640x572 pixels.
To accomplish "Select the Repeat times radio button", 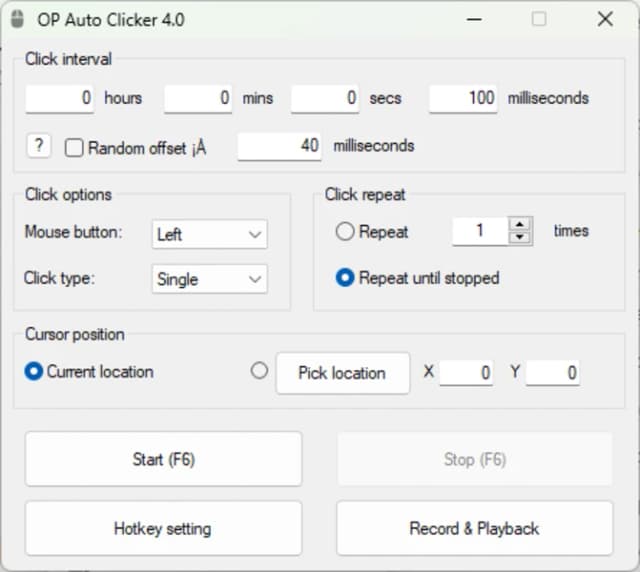I will (345, 231).
